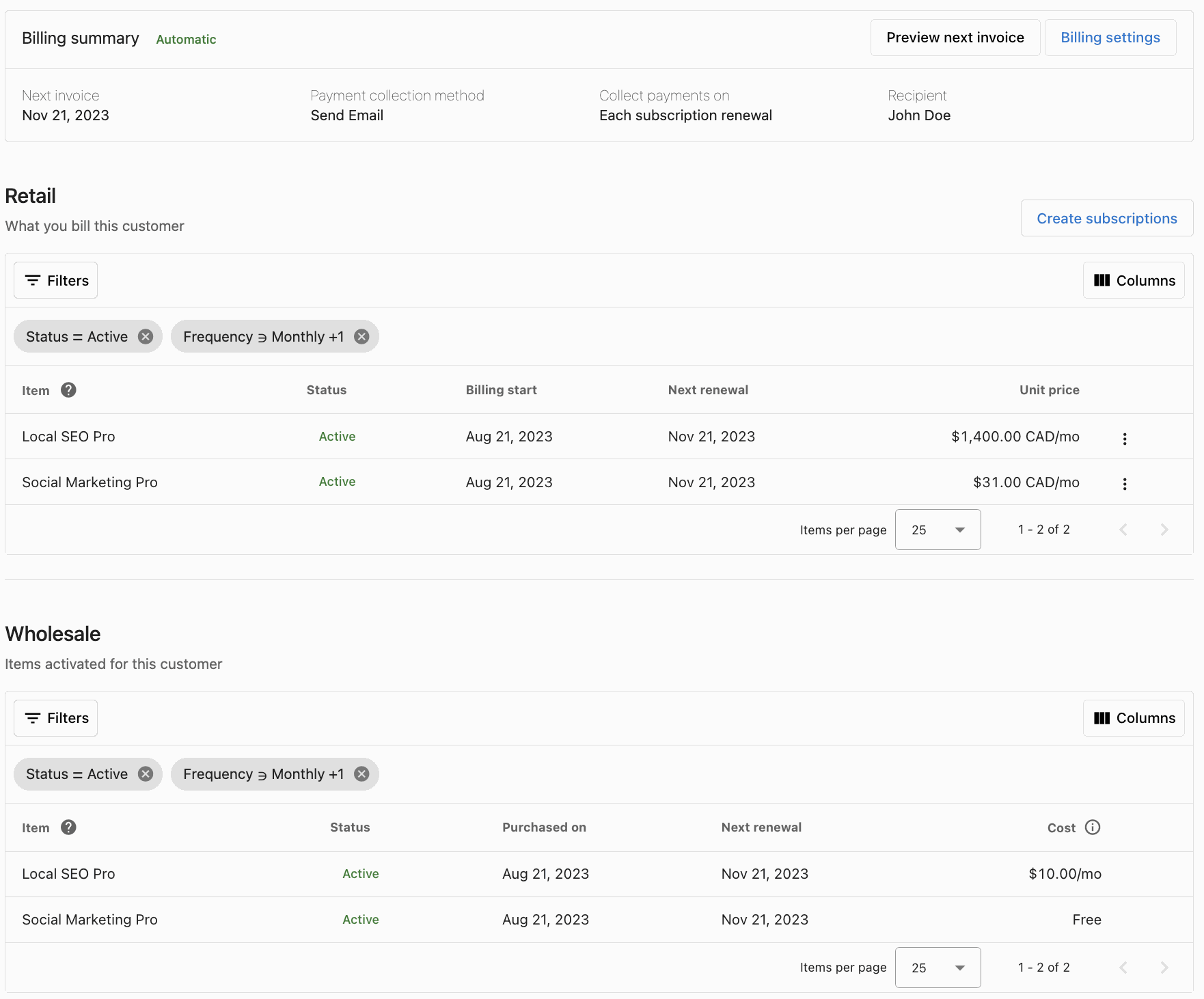Open the help icon beside Wholesale Item header

[68, 827]
